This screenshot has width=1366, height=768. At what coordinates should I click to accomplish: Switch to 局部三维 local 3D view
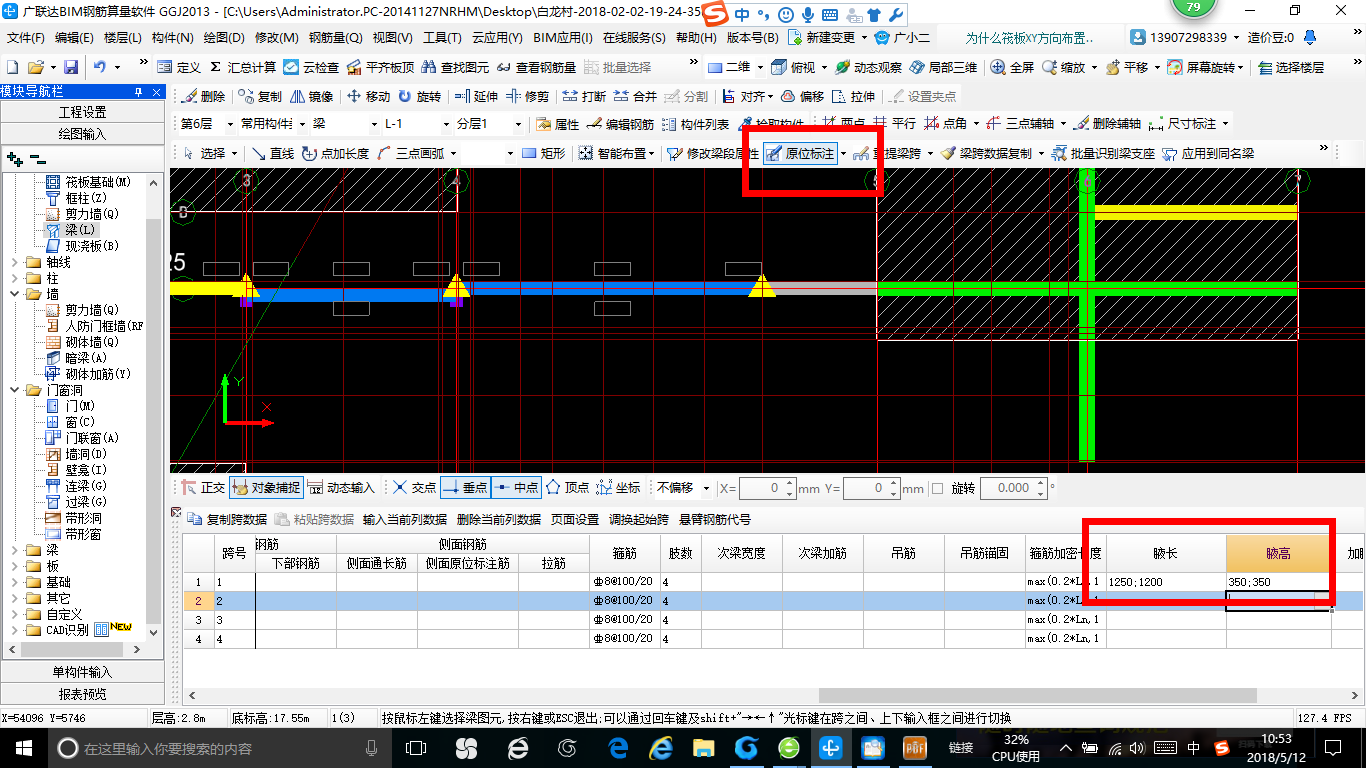click(942, 67)
